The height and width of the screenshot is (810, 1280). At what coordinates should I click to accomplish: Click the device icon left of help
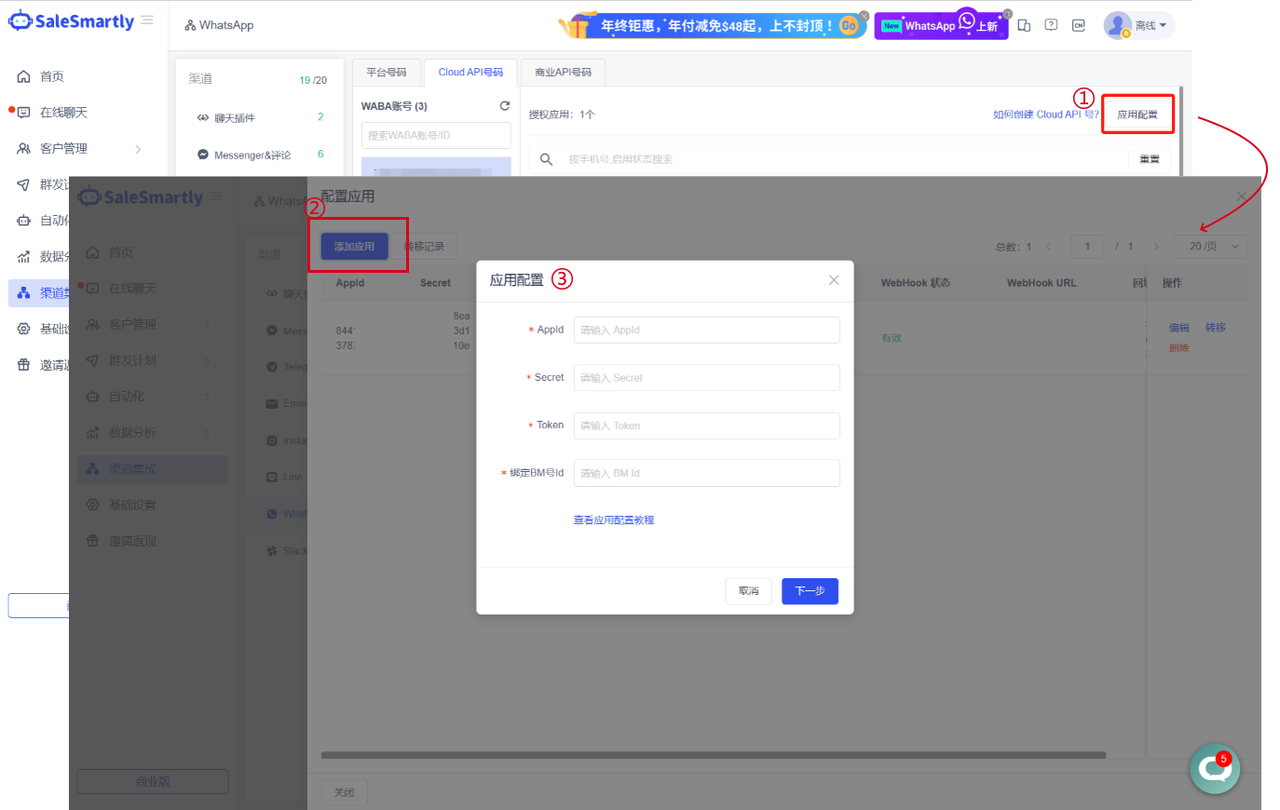pos(1024,25)
